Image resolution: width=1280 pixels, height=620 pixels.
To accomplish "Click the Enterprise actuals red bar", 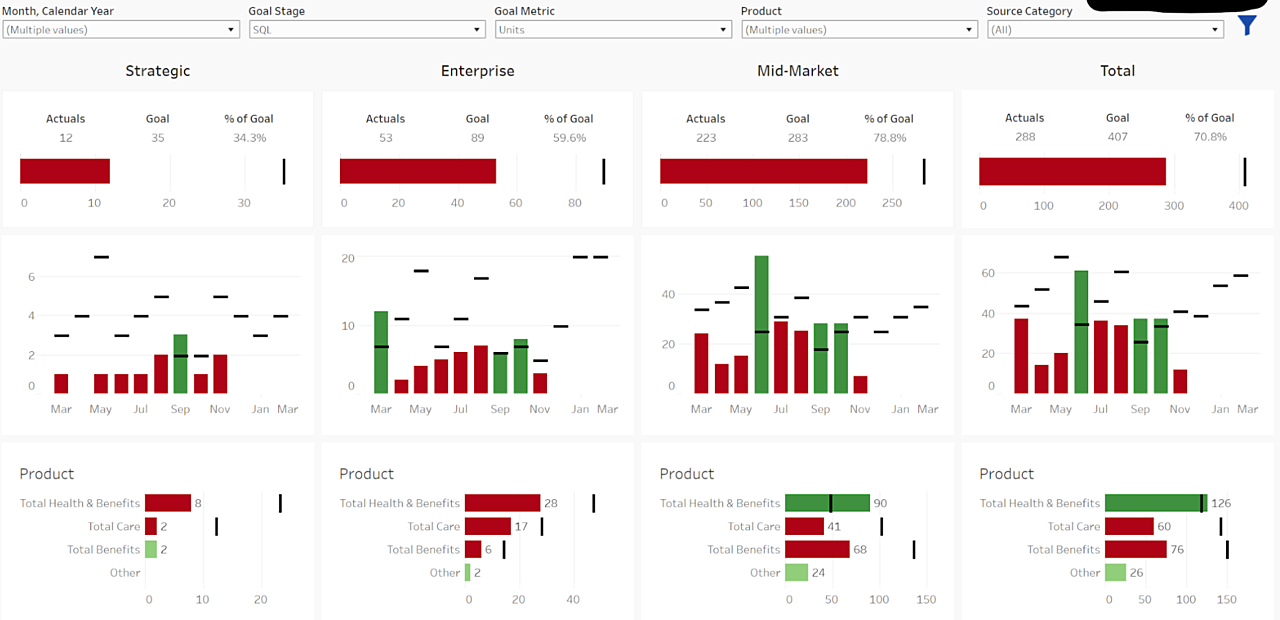I will [x=418, y=171].
